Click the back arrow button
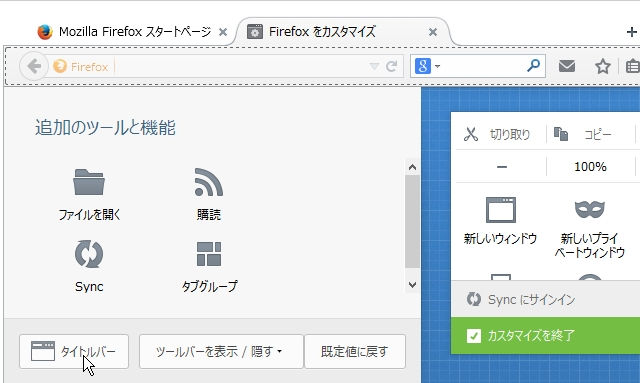Screen dimensions: 640x383 click(x=34, y=66)
